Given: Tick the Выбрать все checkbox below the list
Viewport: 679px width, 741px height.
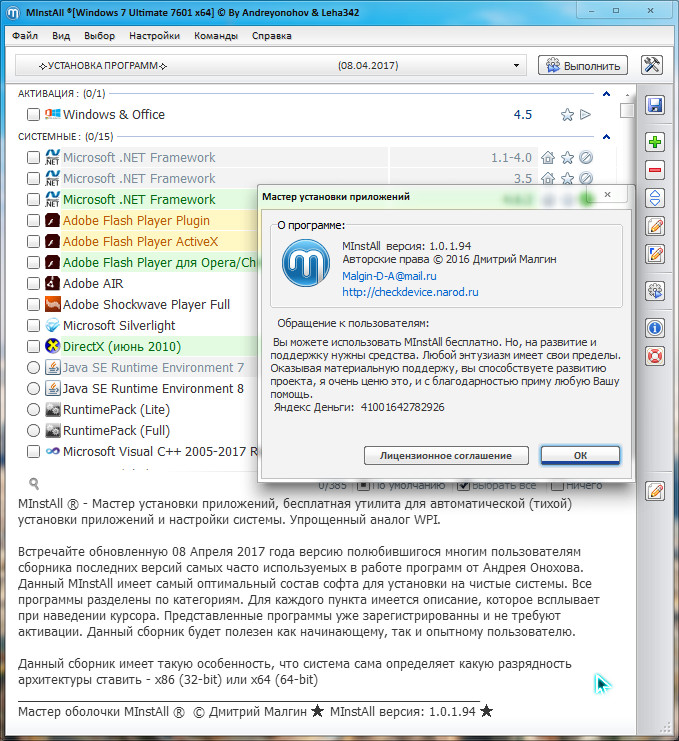Looking at the screenshot, I should pos(464,485).
